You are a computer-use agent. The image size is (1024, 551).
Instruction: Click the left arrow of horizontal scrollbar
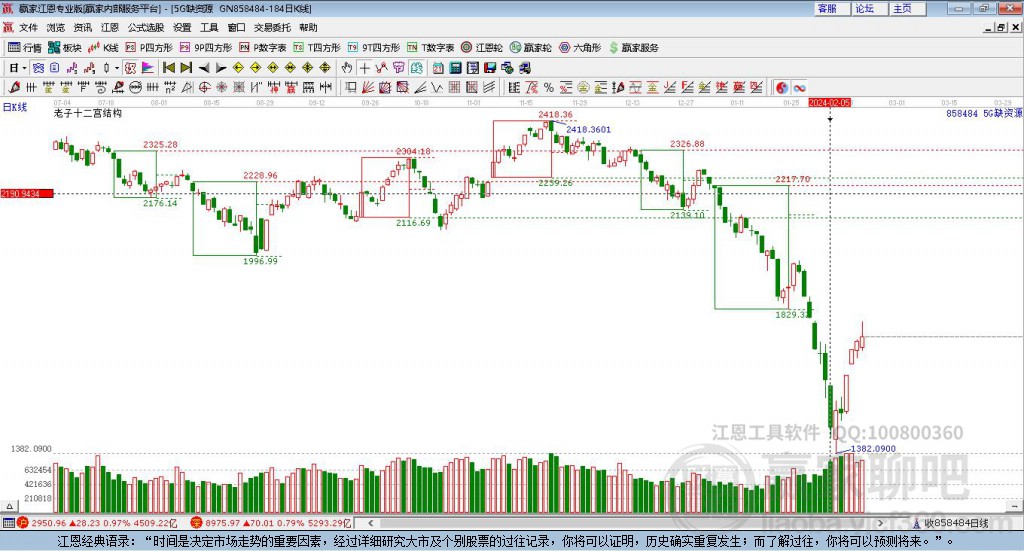[371, 523]
